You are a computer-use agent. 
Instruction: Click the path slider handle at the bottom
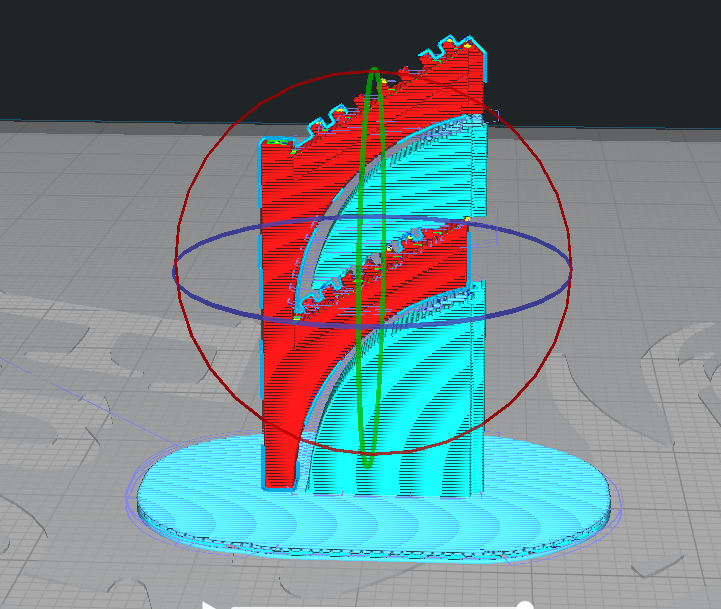pyautogui.click(x=524, y=605)
